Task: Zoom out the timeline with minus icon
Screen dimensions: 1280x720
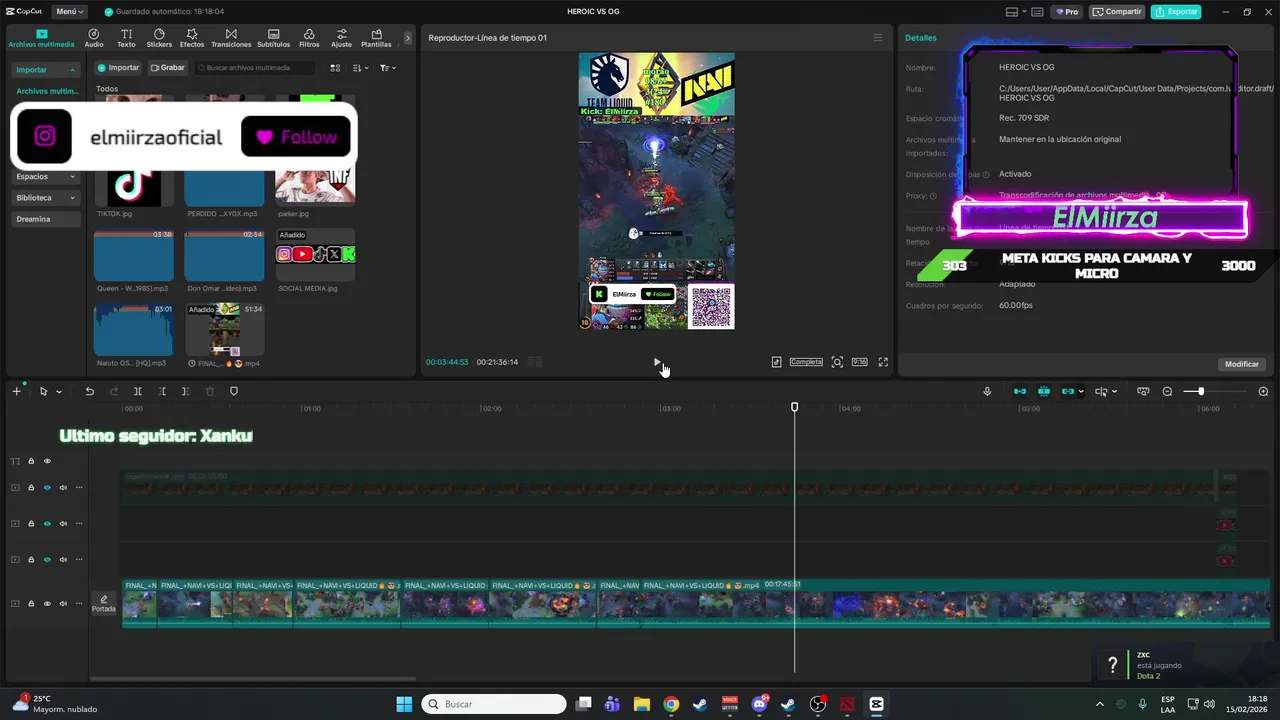Action: (x=1167, y=391)
